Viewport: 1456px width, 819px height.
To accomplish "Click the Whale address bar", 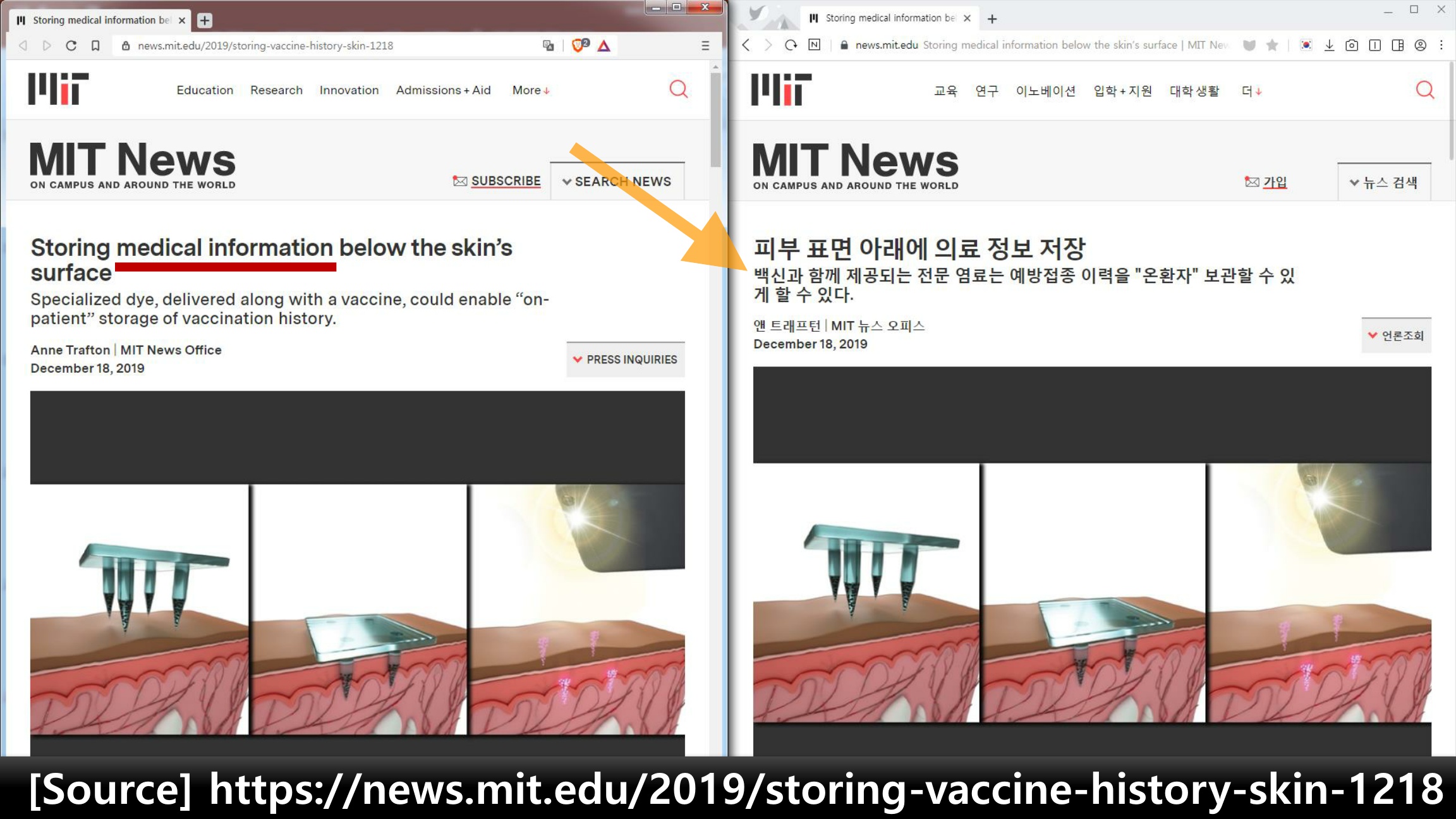I will pyautogui.click(x=1043, y=45).
